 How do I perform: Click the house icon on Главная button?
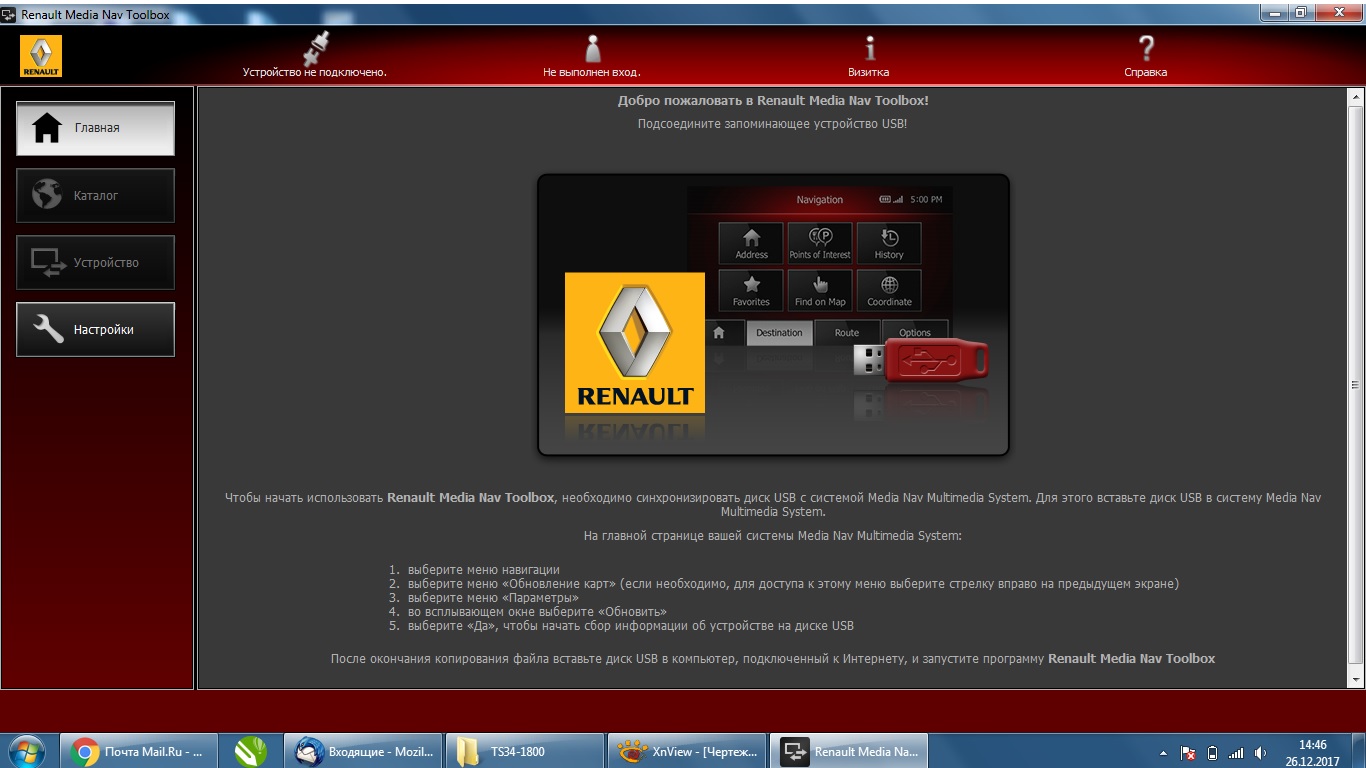click(x=47, y=128)
